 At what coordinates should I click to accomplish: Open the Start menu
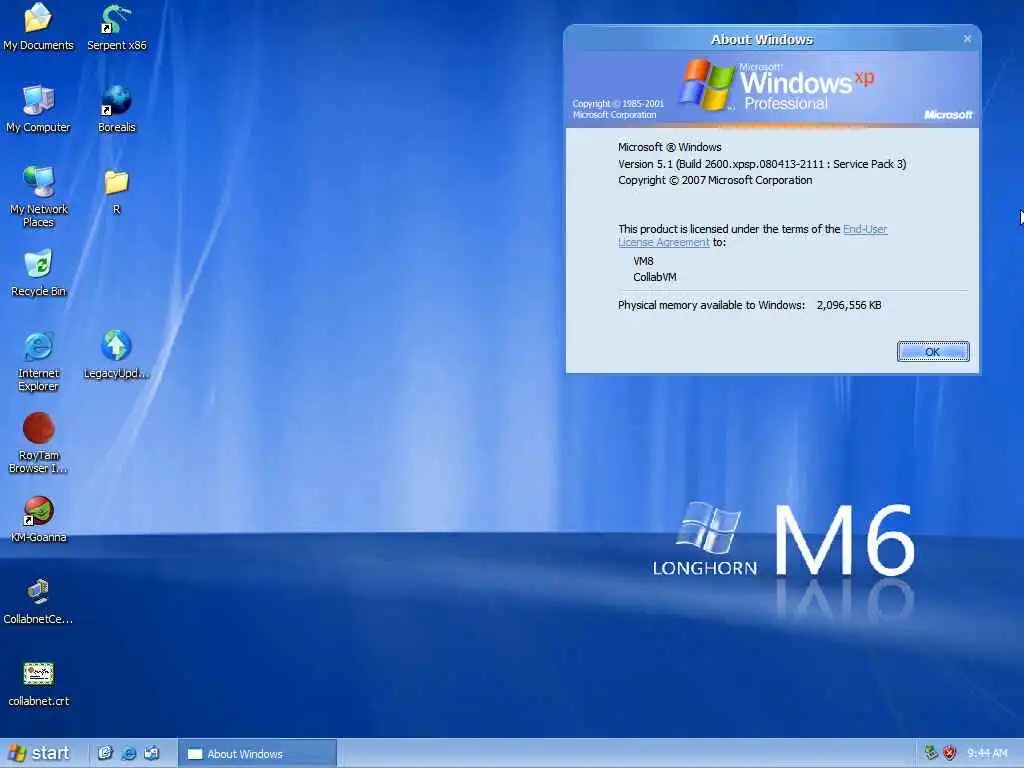click(40, 753)
